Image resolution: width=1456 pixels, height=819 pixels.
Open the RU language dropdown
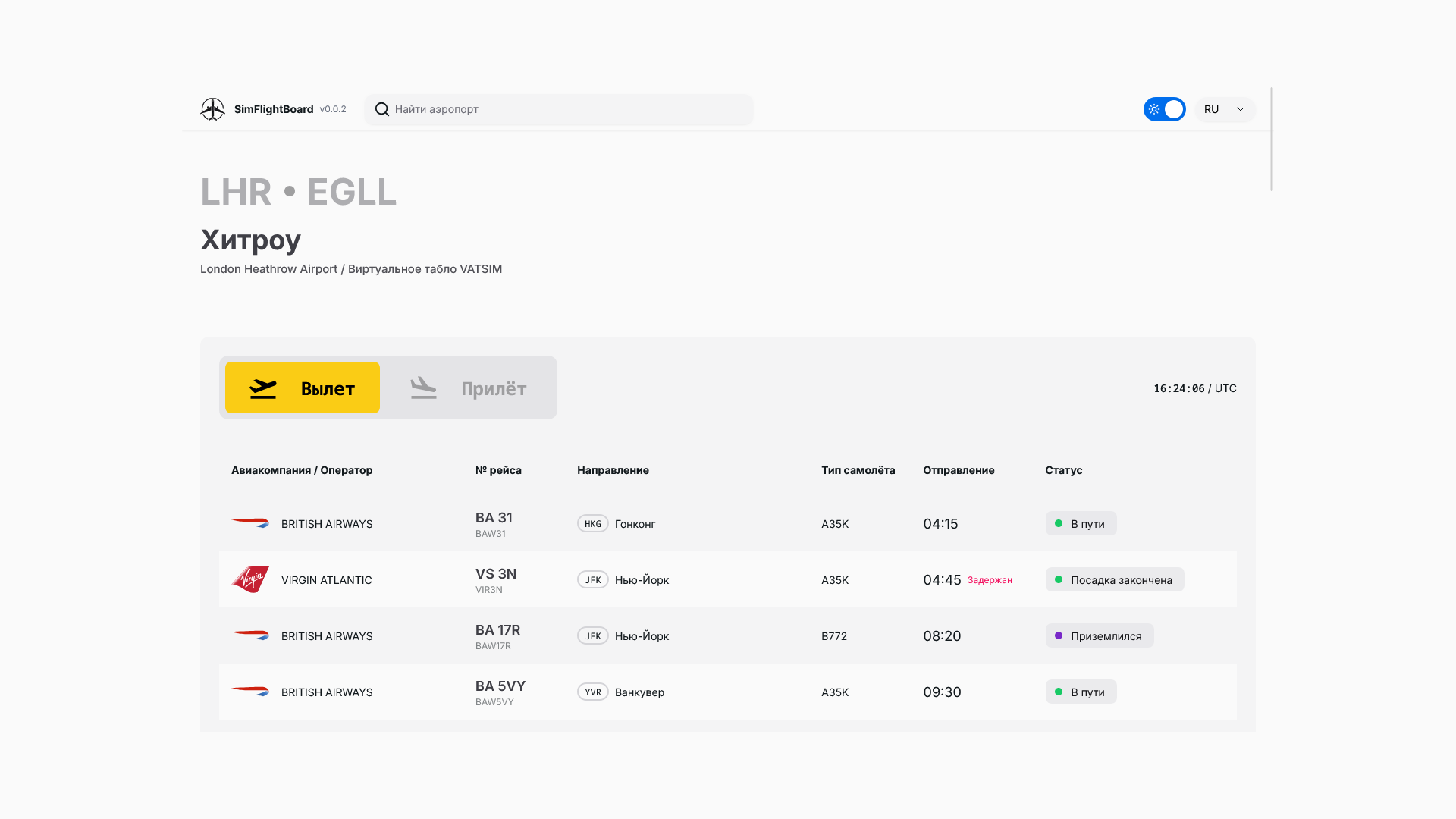pos(1224,109)
